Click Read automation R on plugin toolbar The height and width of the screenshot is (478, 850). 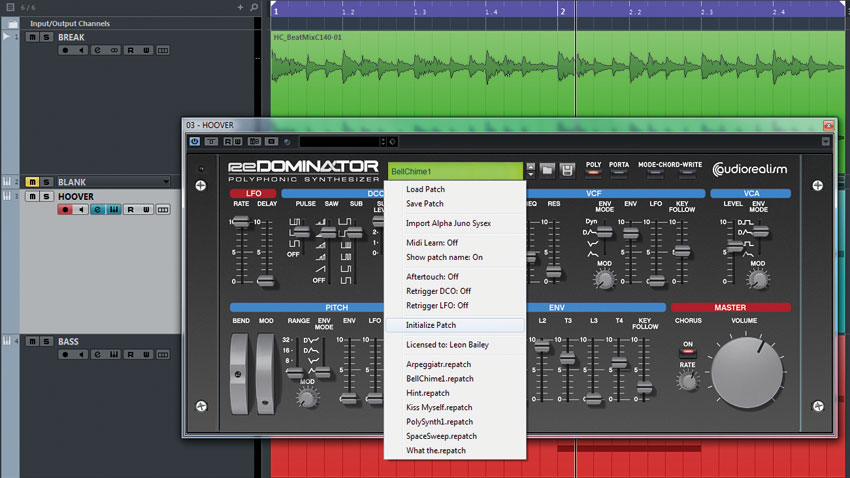click(228, 141)
